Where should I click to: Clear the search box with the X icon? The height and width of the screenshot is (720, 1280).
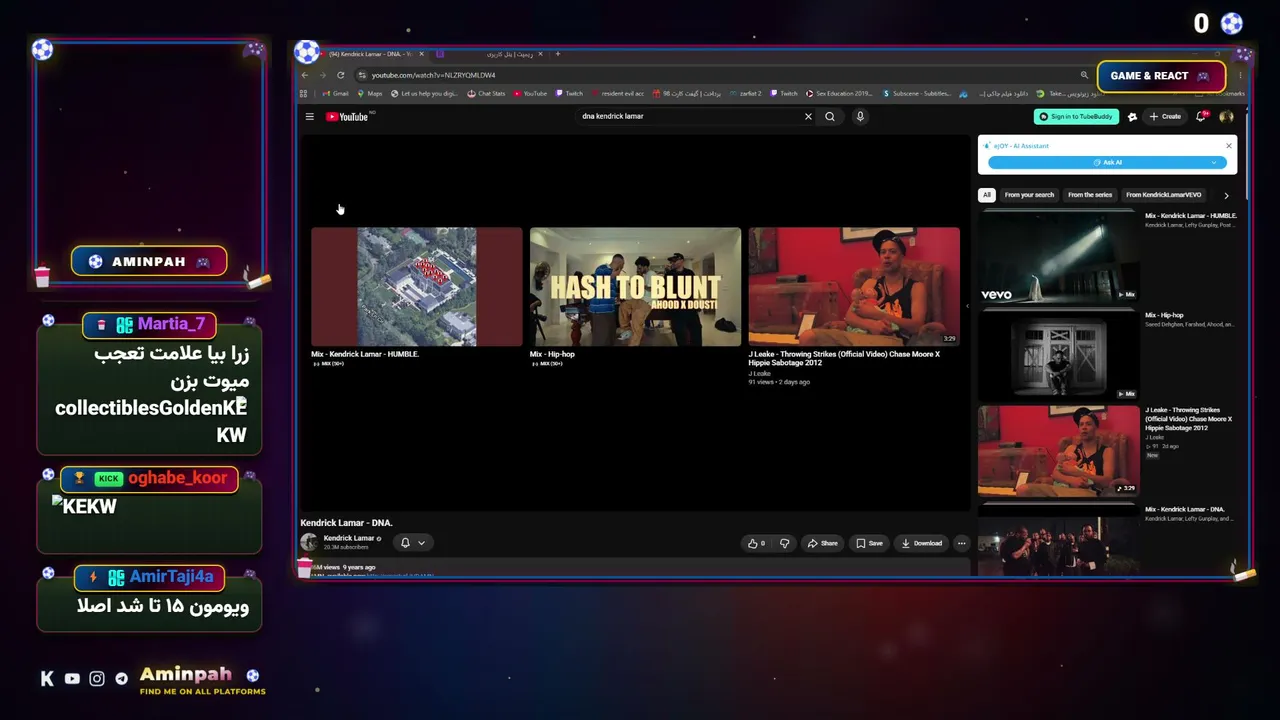[x=808, y=117]
